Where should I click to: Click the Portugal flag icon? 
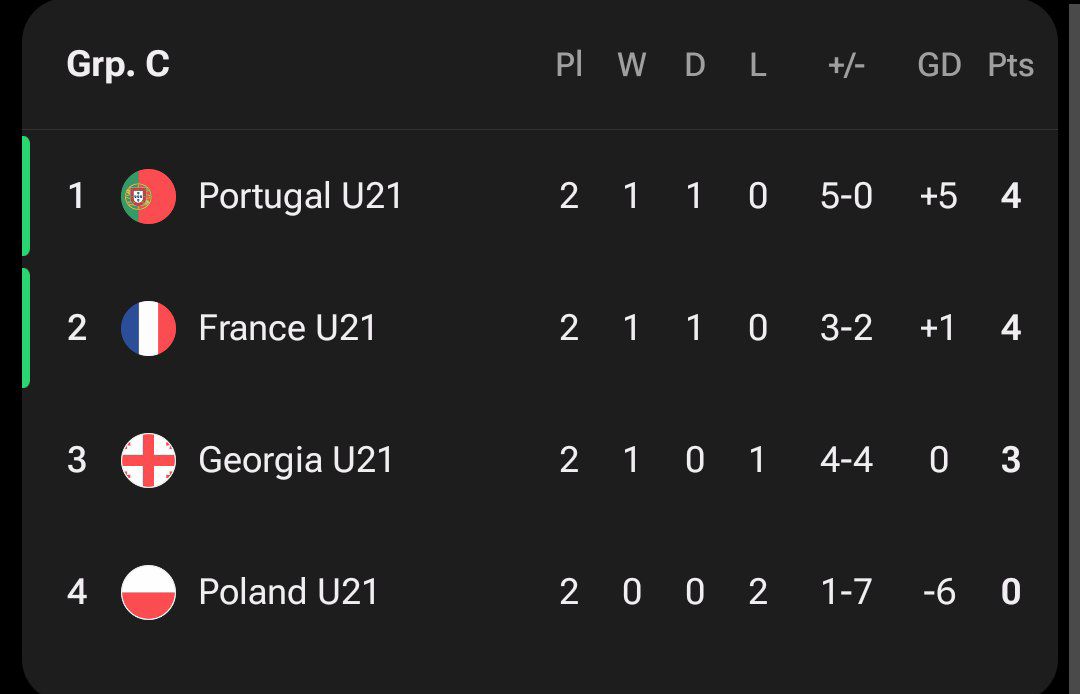[148, 196]
